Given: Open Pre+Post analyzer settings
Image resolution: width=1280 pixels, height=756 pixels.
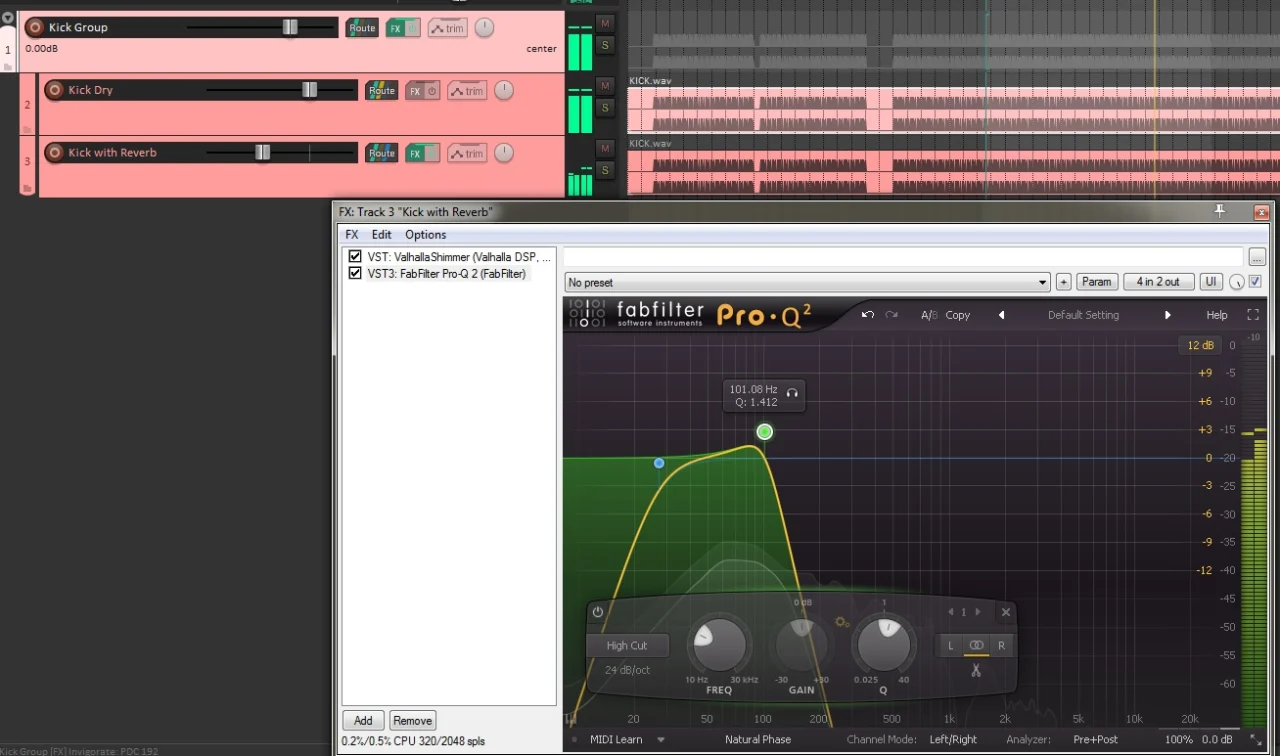Looking at the screenshot, I should (x=1096, y=740).
